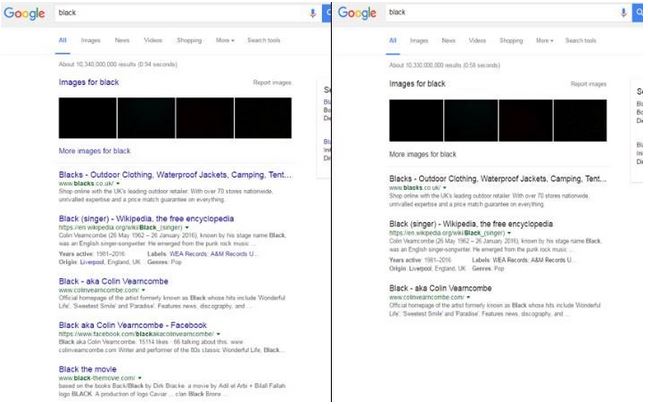648x404 pixels.
Task: Expand arrow beside facebook.com URL result
Action: [x=218, y=334]
